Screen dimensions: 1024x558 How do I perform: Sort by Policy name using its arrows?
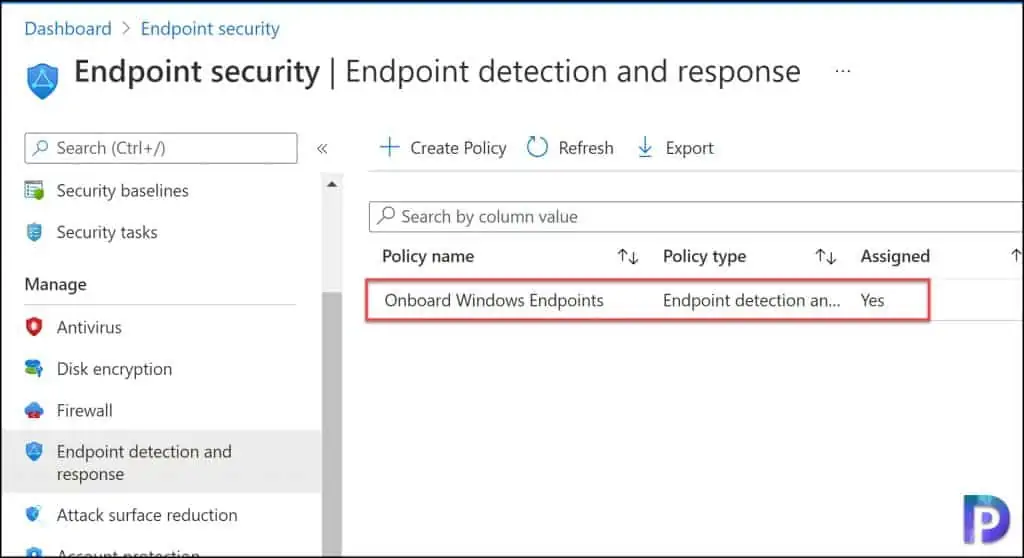(x=628, y=257)
